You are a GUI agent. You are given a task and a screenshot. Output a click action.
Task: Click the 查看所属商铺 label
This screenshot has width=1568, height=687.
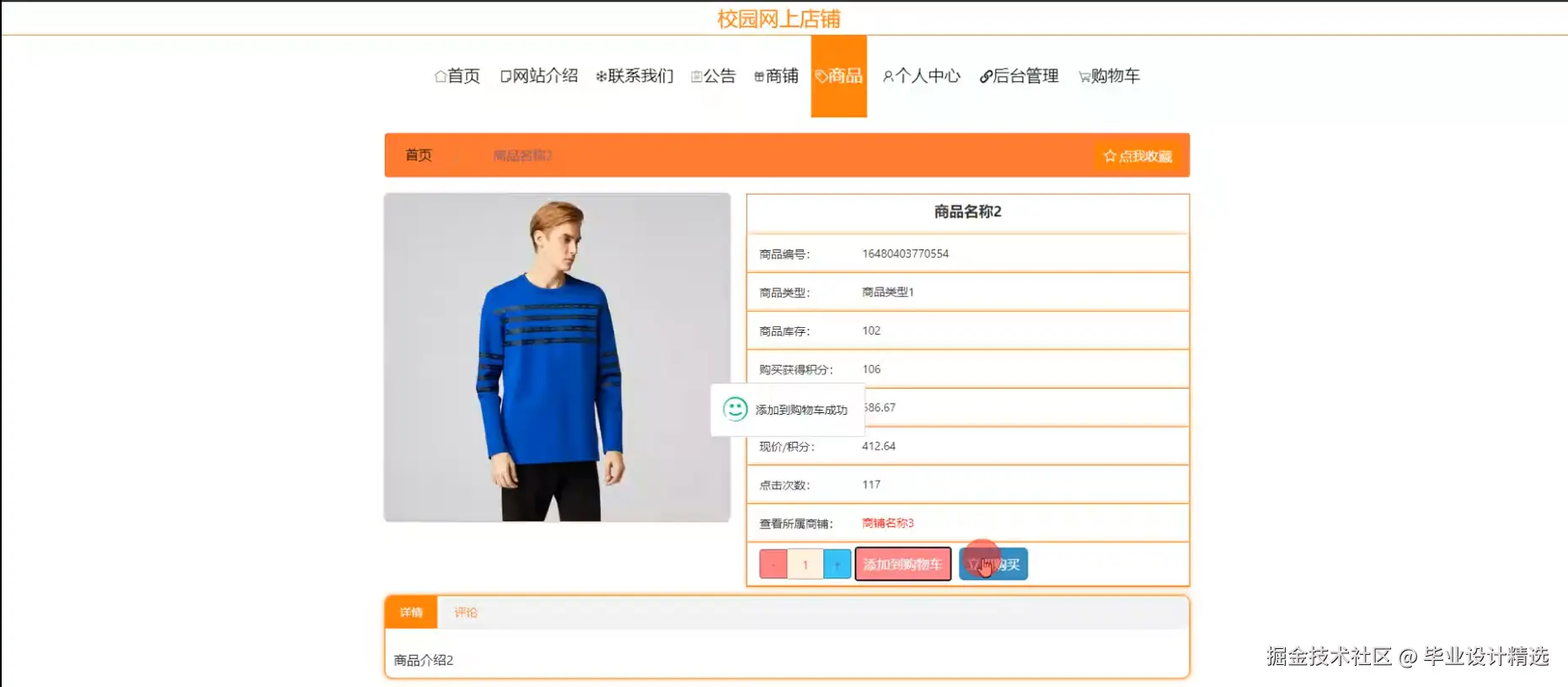[796, 523]
